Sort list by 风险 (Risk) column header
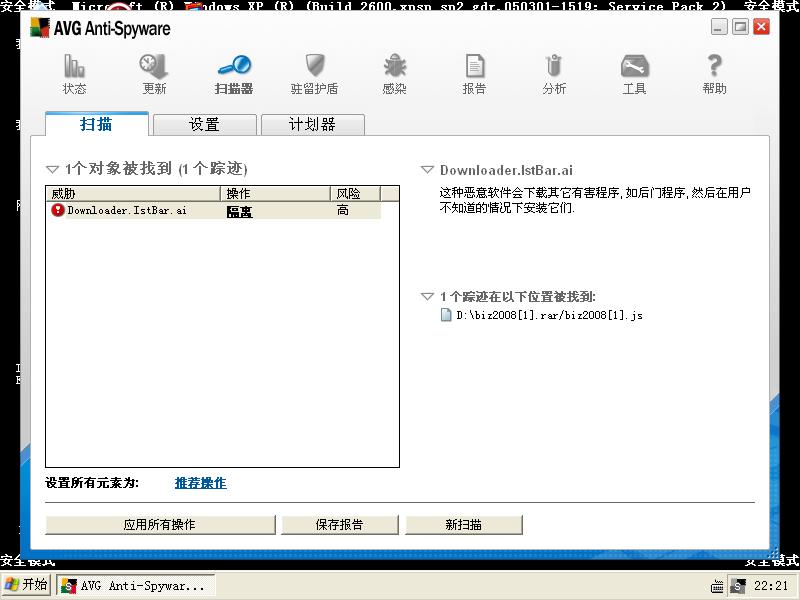Image resolution: width=800 pixels, height=600 pixels. tap(356, 193)
